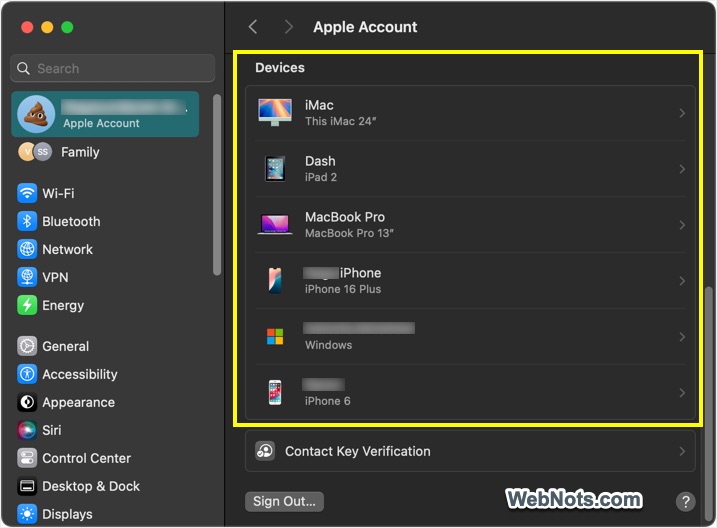Open the VPN sidebar label

[x=55, y=277]
